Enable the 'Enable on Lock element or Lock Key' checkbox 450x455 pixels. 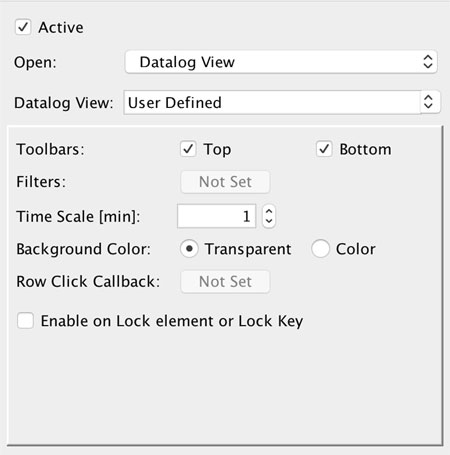pyautogui.click(x=25, y=321)
